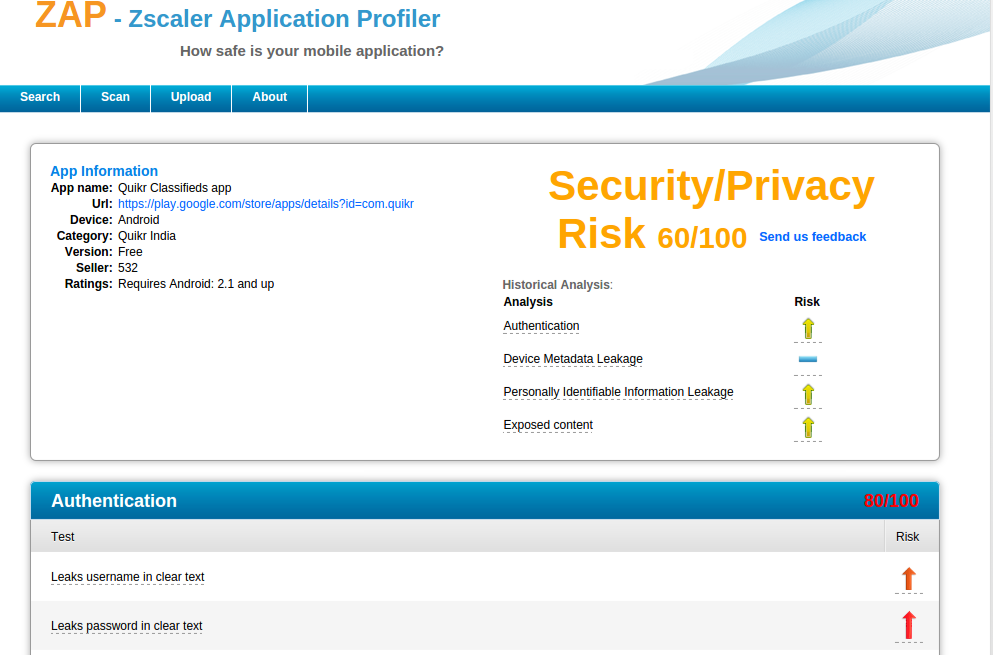Click Personally Identifiable Information Leakage label
The width and height of the screenshot is (993, 655).
click(x=618, y=392)
